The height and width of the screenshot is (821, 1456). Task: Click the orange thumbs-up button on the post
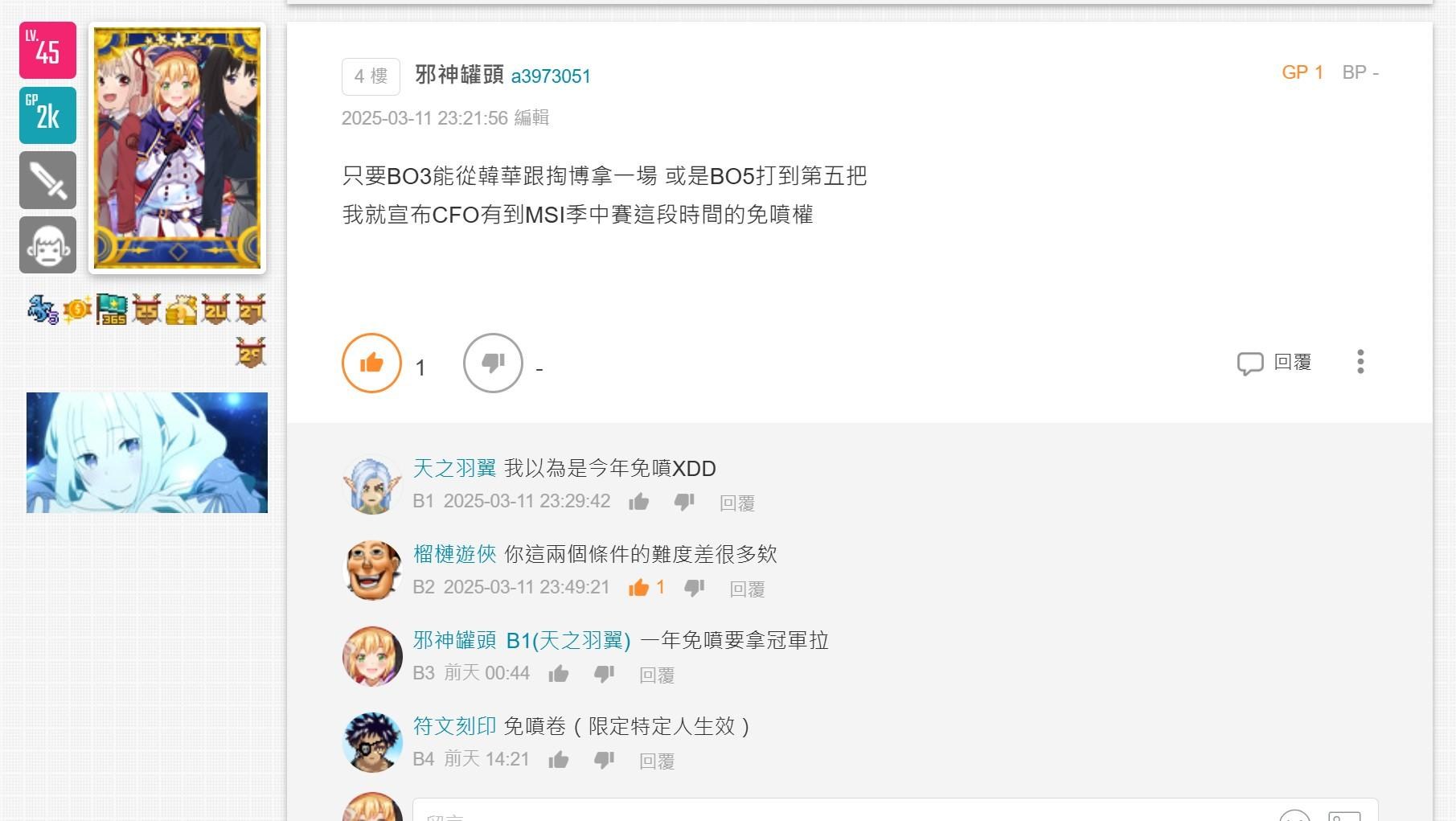point(371,363)
